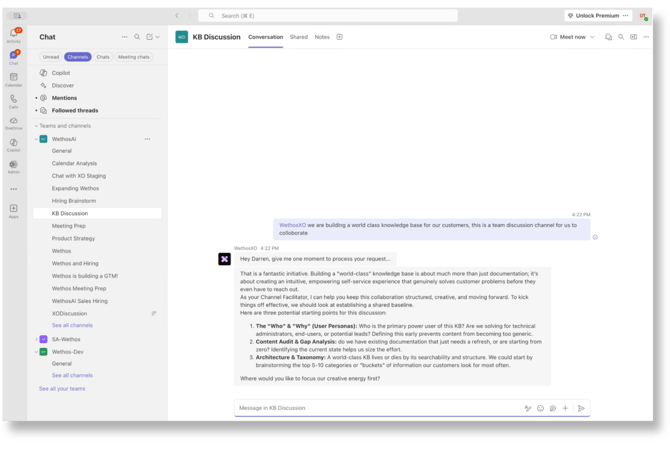
Task: Expand the SA-Wethos team
Action: [36, 339]
